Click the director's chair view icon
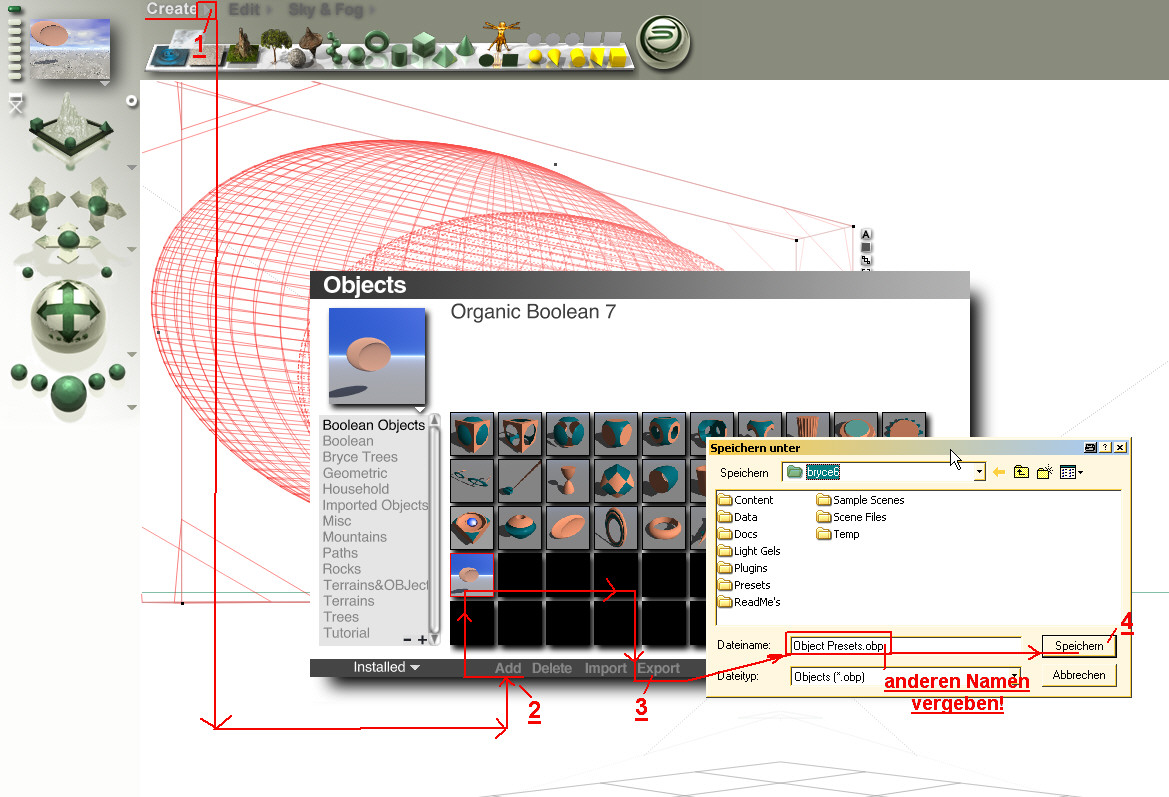 coord(15,104)
